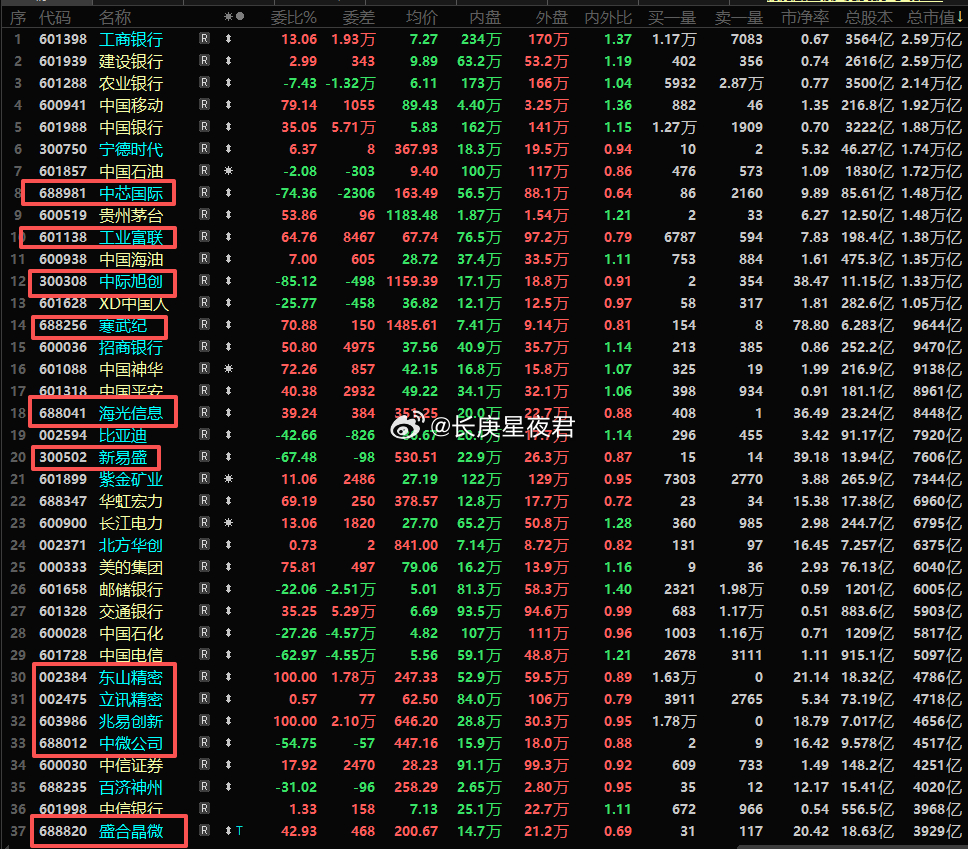Image resolution: width=968 pixels, height=849 pixels.
Task: Click the star marker in 中国石油 row
Action: [x=228, y=171]
